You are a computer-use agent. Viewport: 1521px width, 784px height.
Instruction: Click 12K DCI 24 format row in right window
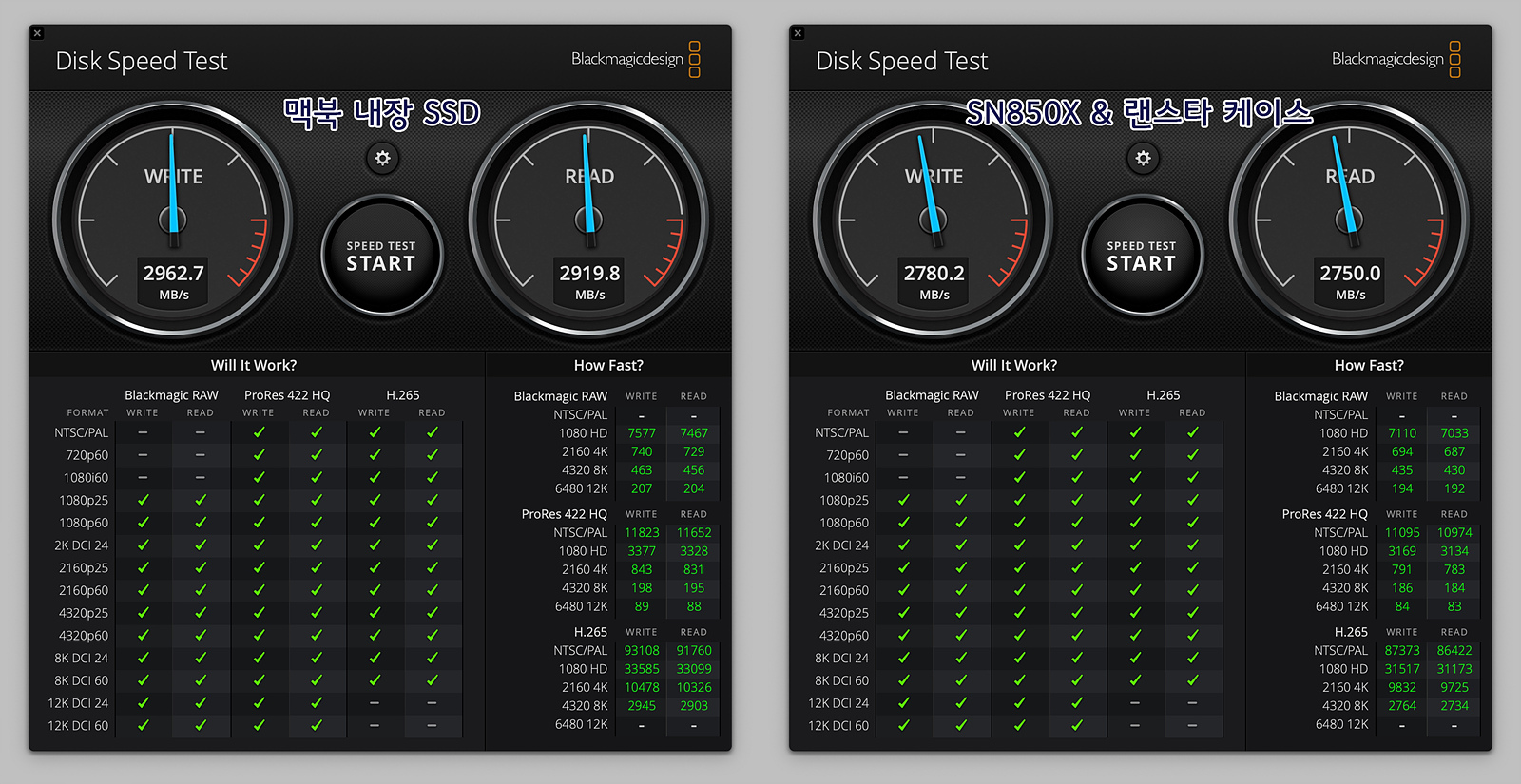pyautogui.click(x=1014, y=704)
